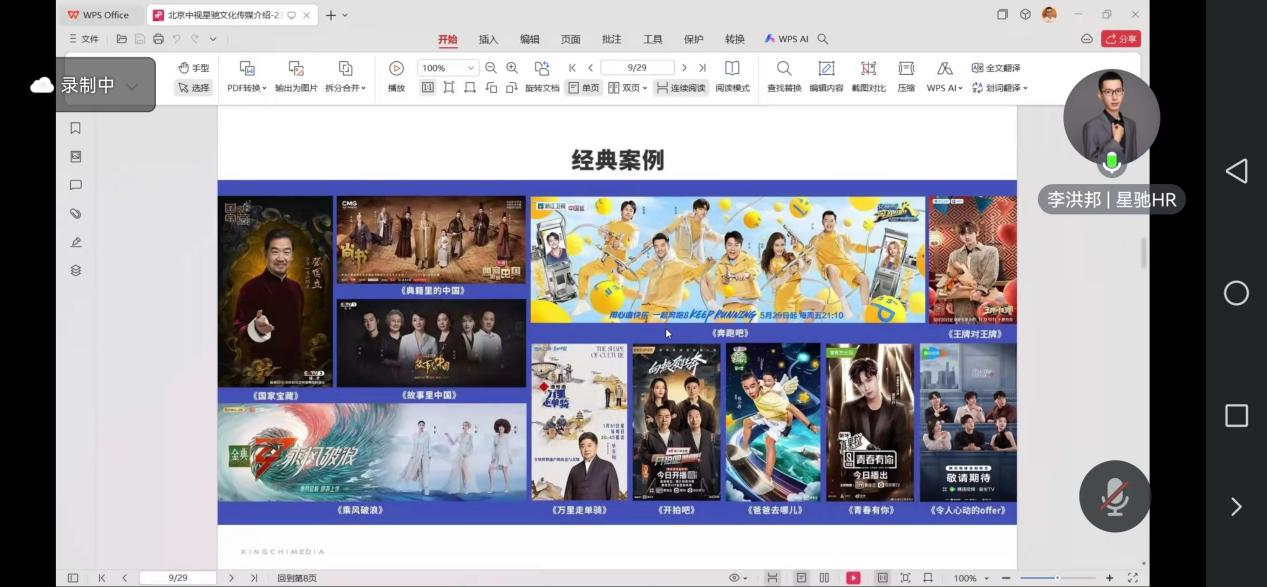Screen dimensions: 1267x587
Task: Open the thumbnails panel in left sidebar
Action: pyautogui.click(x=75, y=157)
